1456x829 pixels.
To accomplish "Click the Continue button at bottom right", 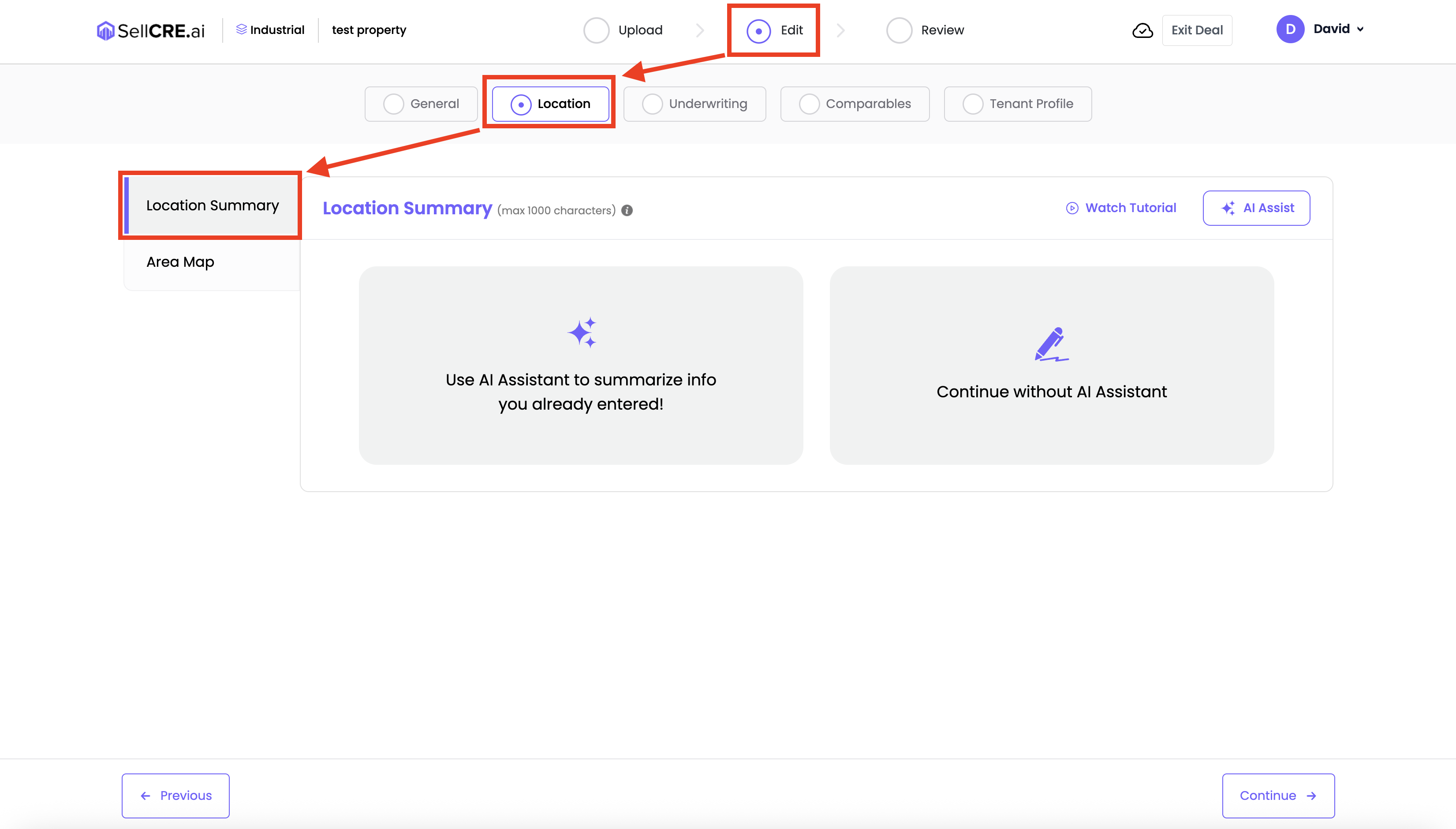I will pos(1278,795).
